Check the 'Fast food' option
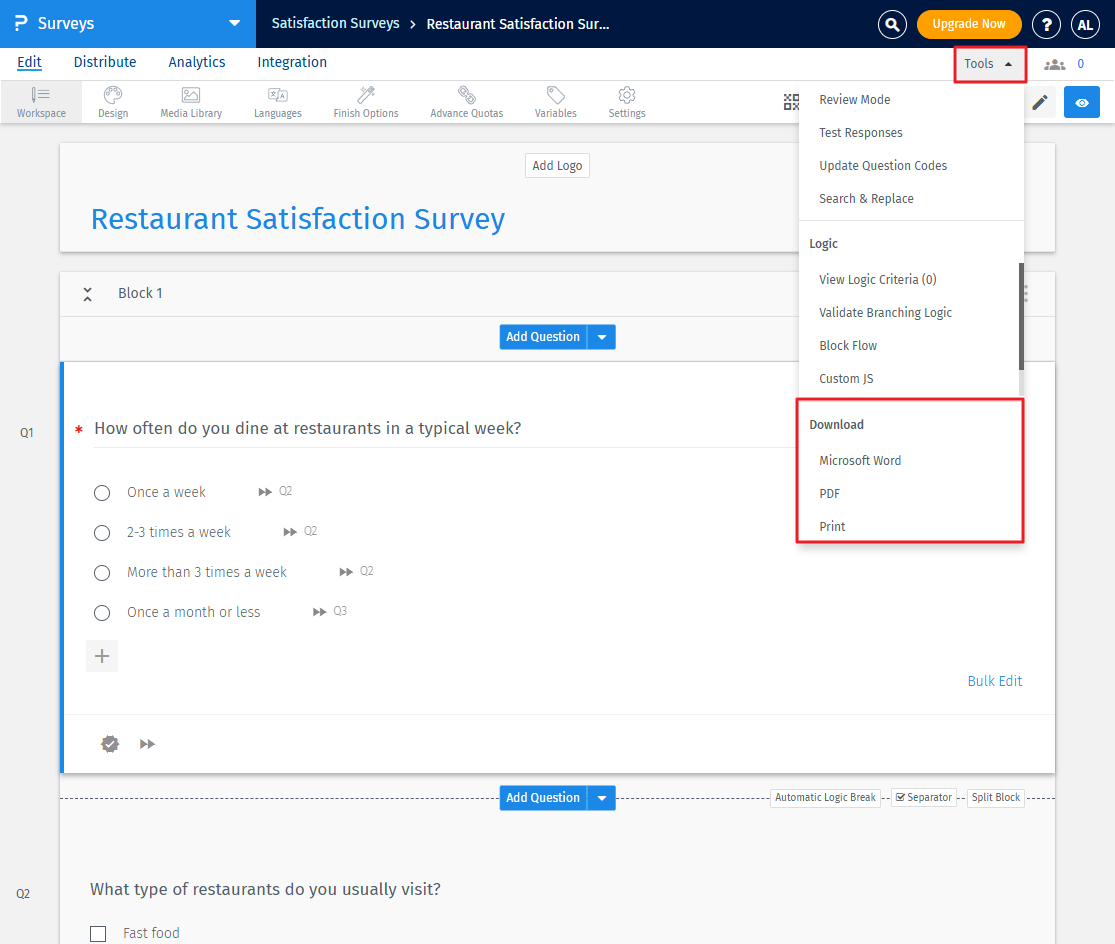The image size is (1115, 944). pyautogui.click(x=98, y=933)
